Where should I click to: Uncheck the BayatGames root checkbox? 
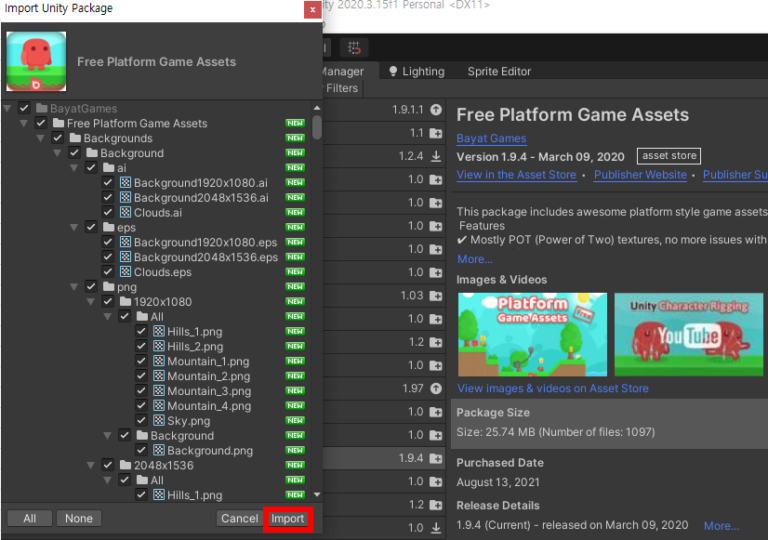coord(24,108)
